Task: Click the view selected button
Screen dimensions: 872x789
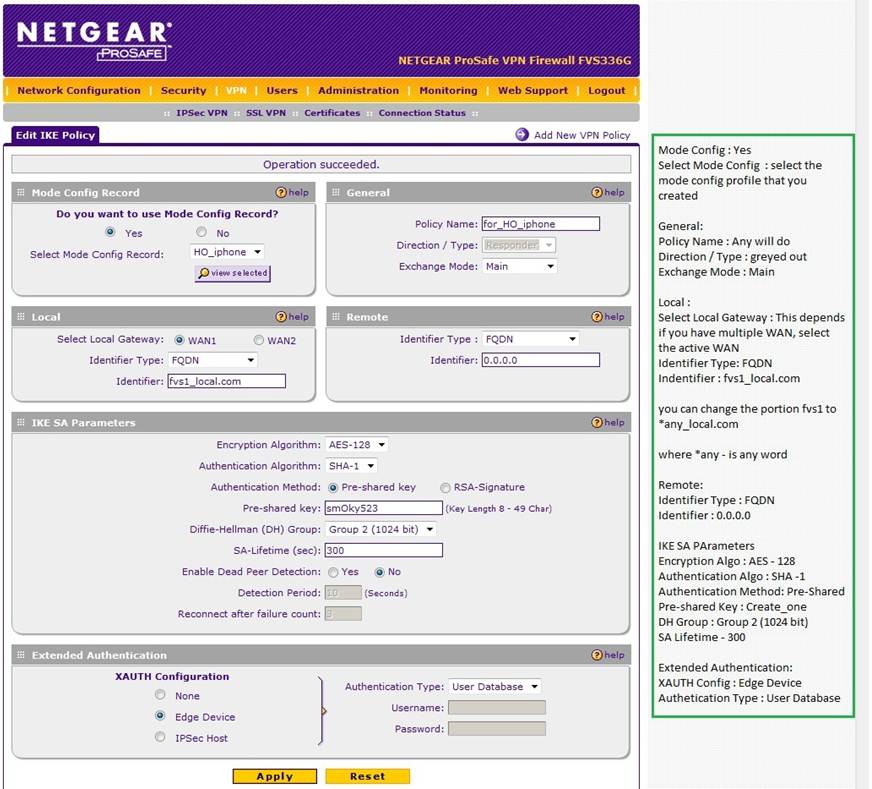Action: 232,273
